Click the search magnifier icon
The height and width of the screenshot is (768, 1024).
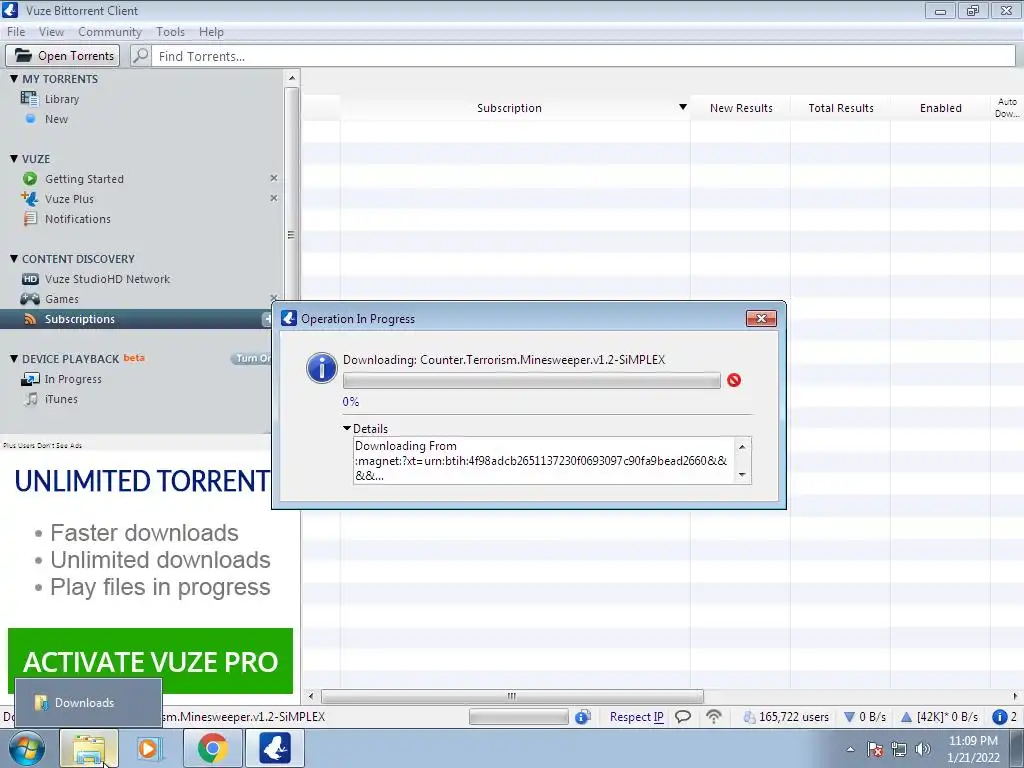tap(140, 56)
